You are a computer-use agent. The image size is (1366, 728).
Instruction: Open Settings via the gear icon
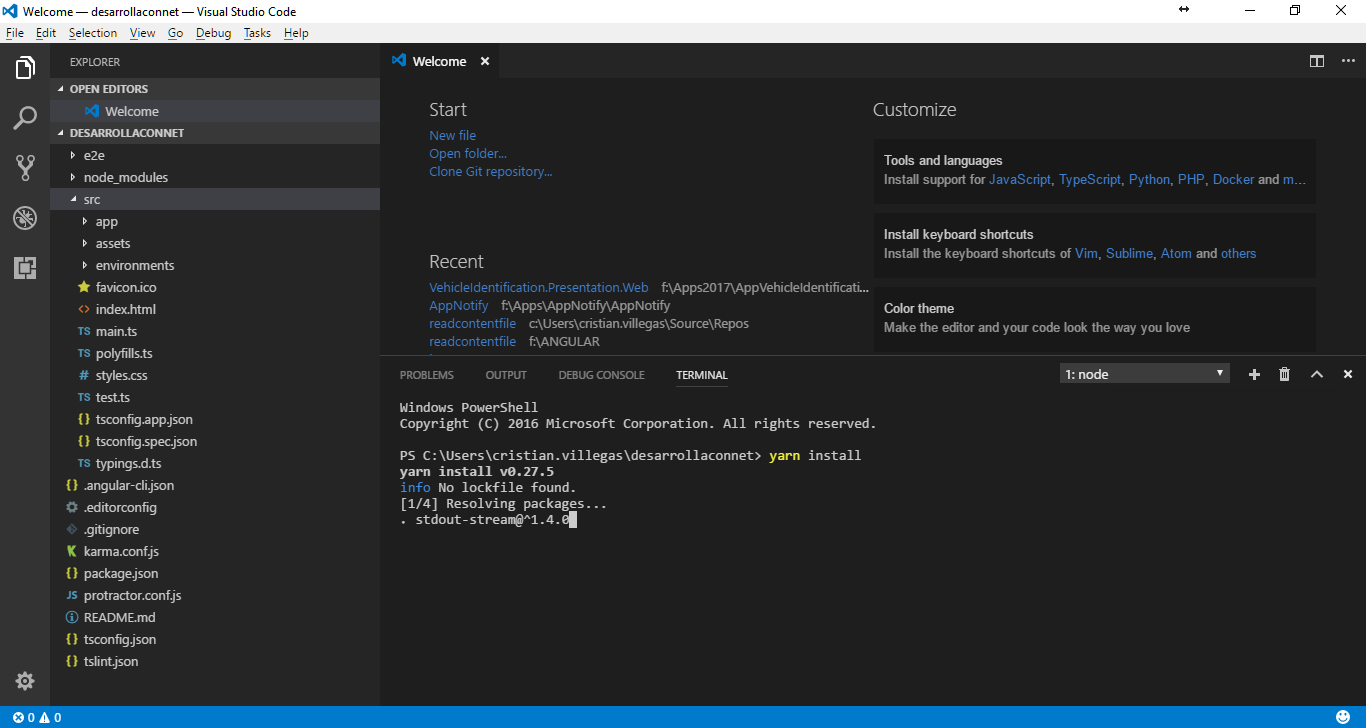click(24, 680)
